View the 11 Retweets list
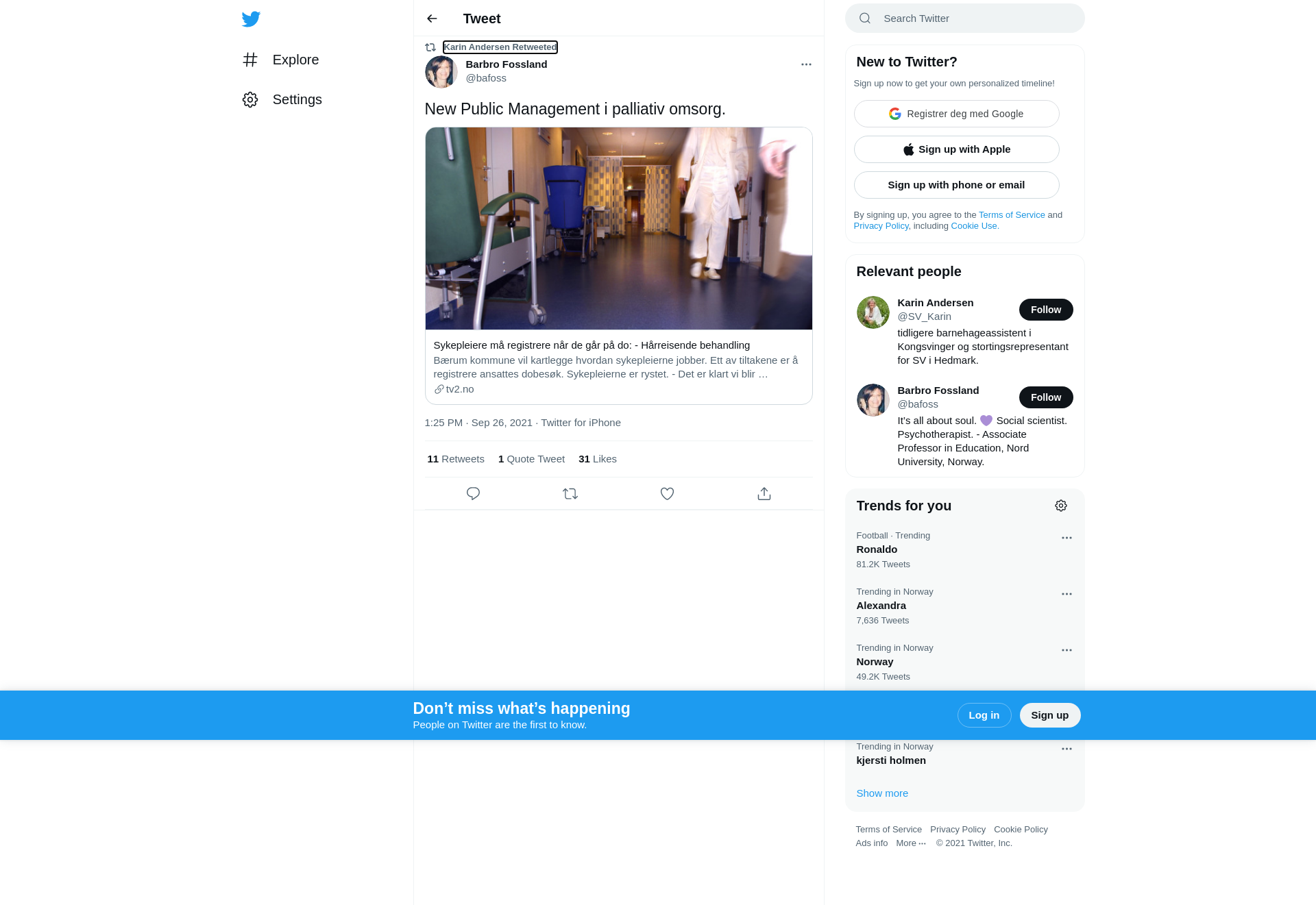 click(x=456, y=459)
